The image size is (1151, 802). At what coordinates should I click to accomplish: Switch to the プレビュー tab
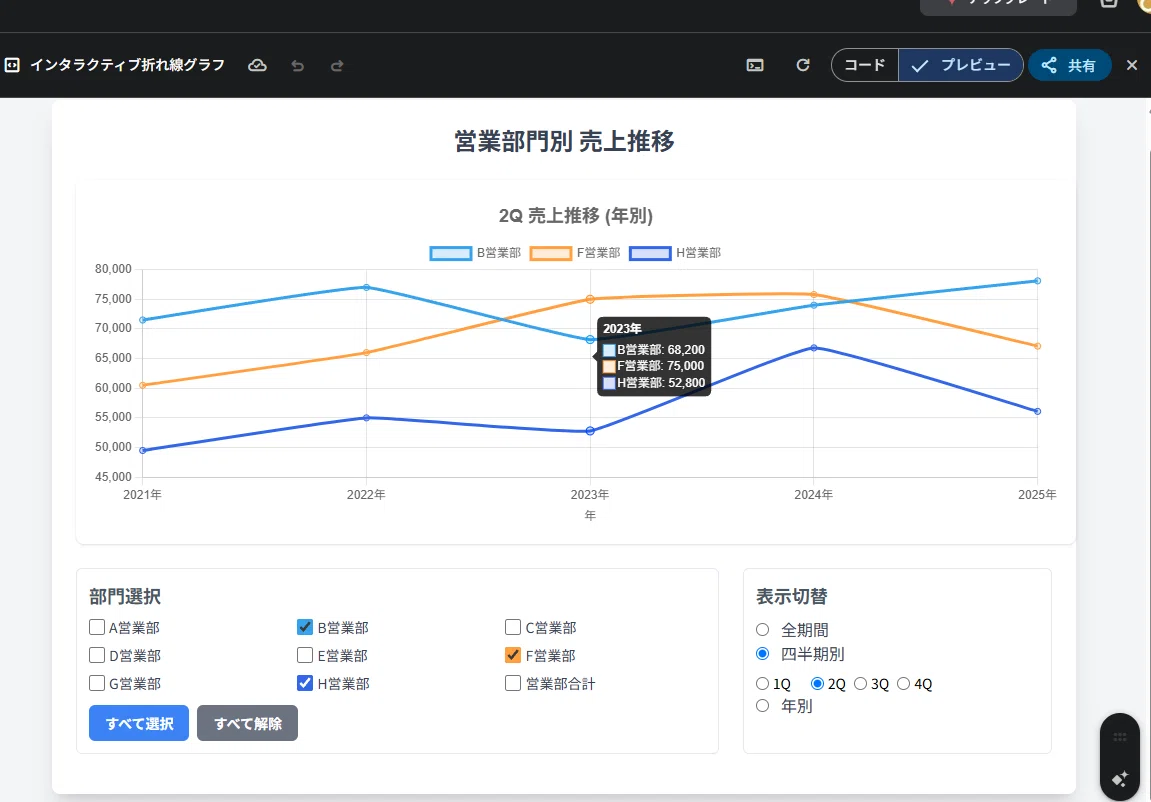961,65
